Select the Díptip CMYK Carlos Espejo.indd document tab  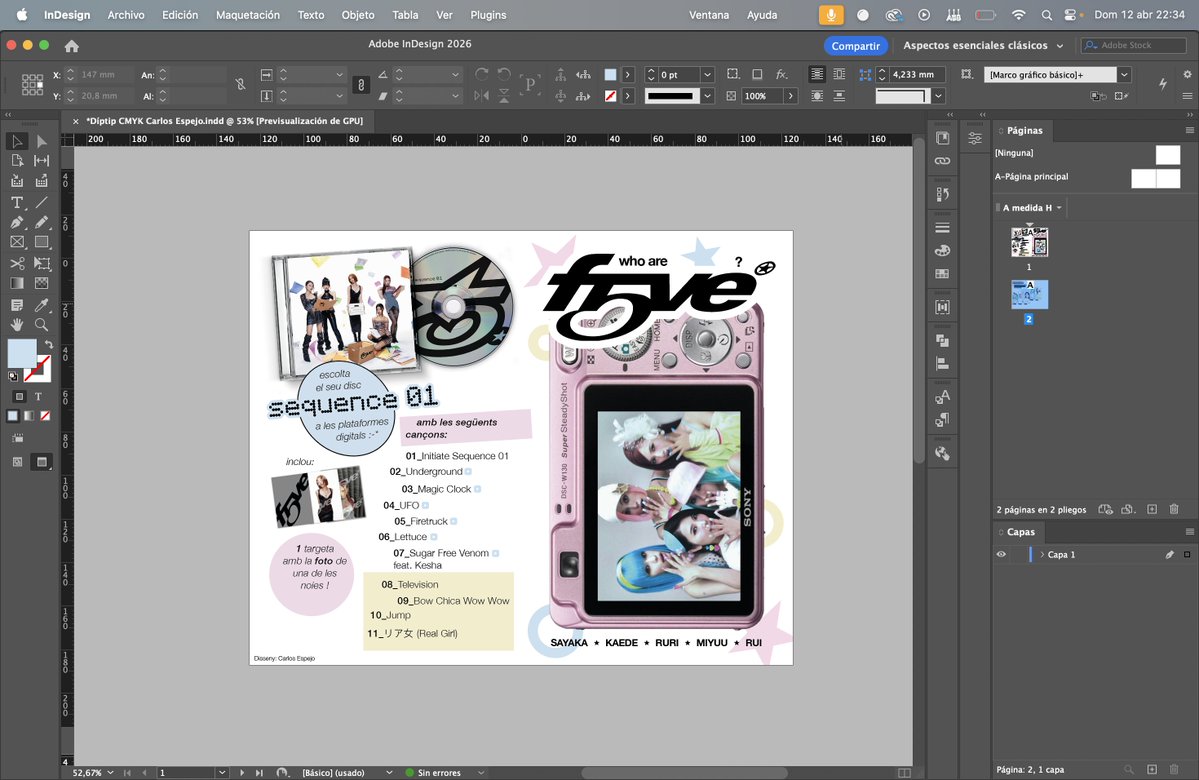224,121
